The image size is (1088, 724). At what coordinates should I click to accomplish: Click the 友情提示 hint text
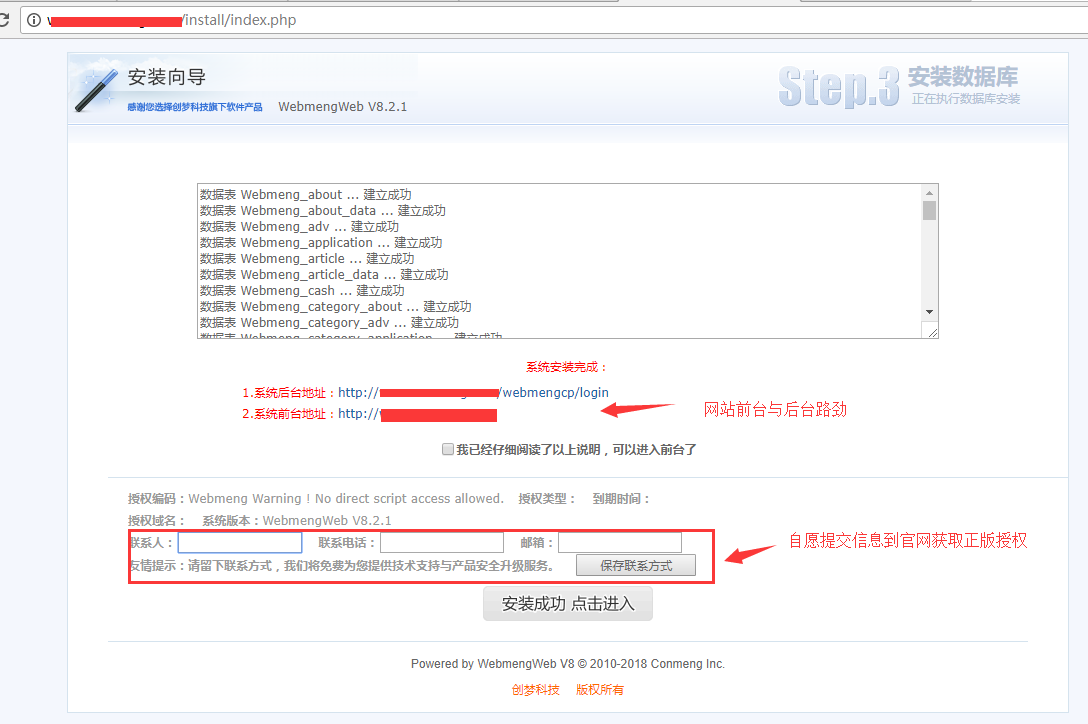coord(341,566)
